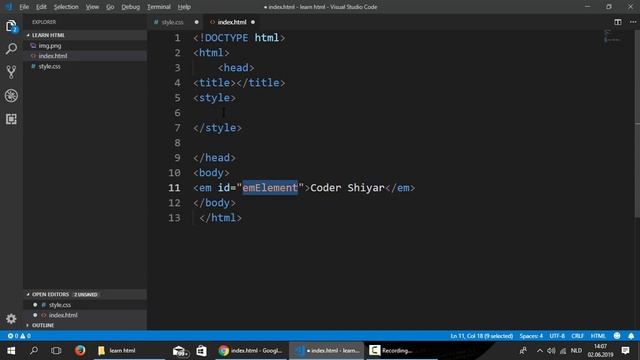Open the Debug menu
Image resolution: width=640 pixels, height=360 pixels.
coord(131,7)
